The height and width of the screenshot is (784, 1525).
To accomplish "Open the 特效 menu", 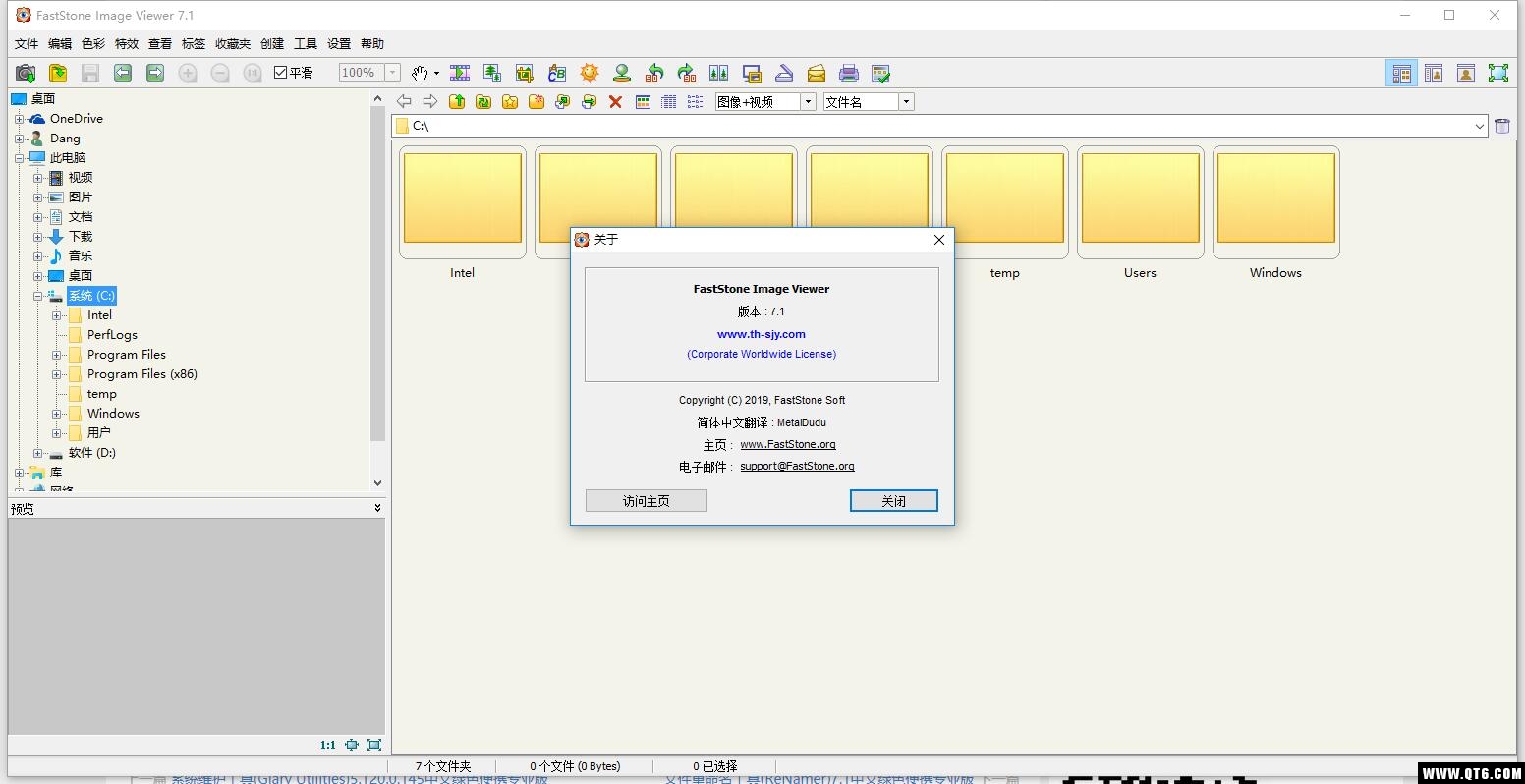I will (x=127, y=43).
